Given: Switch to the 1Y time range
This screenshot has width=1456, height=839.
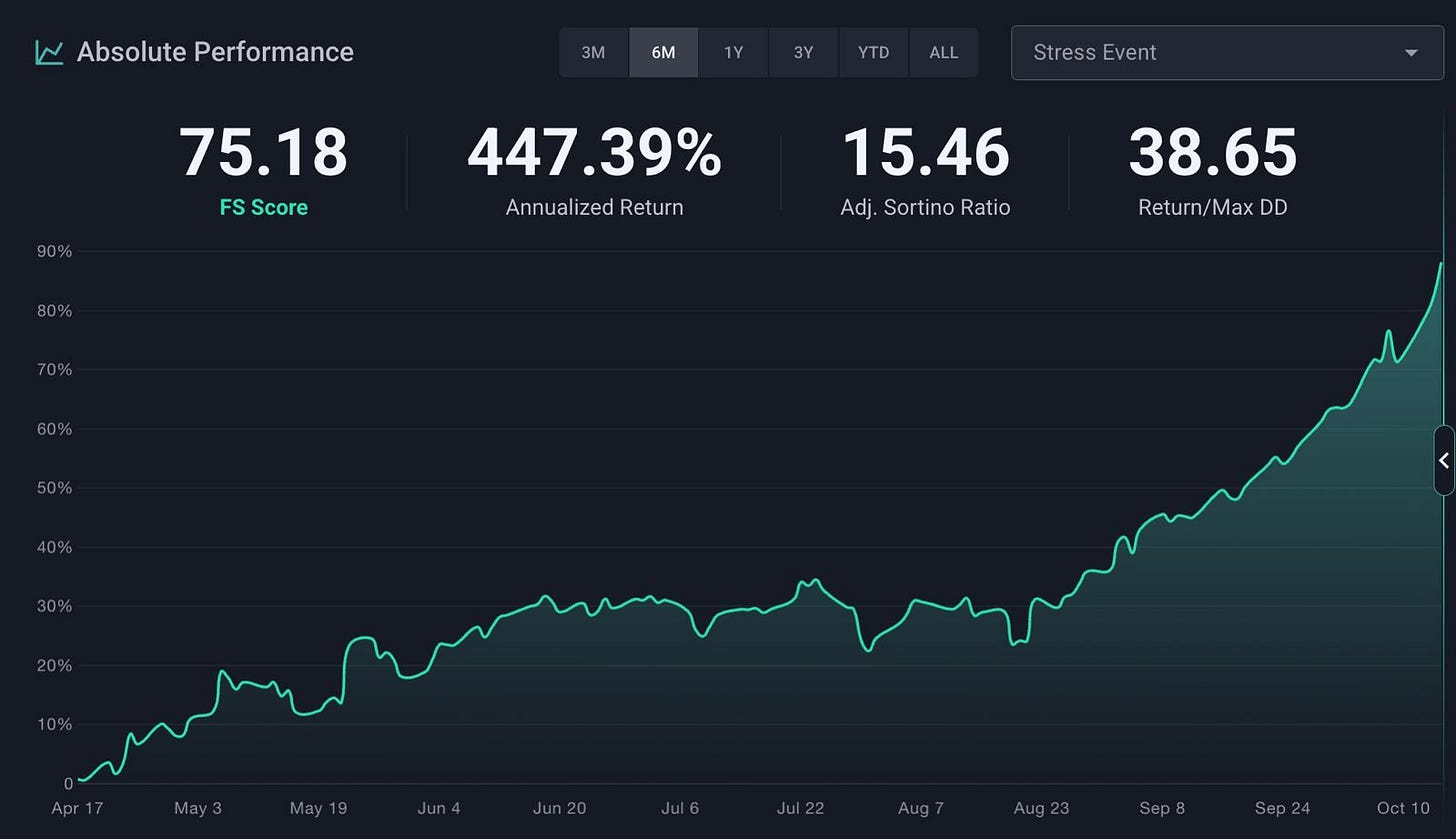Looking at the screenshot, I should 733,52.
